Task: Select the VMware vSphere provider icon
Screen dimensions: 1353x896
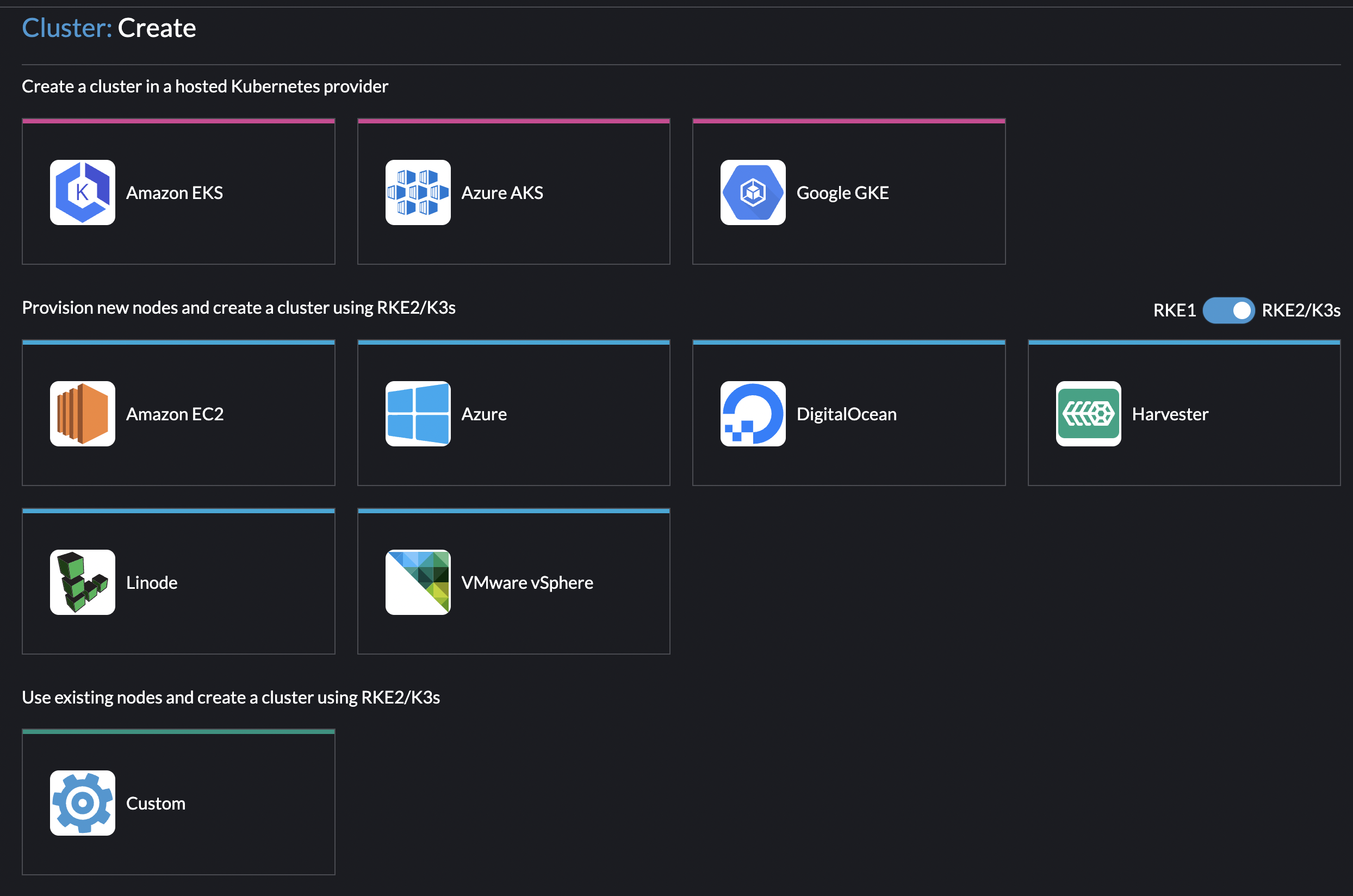Action: 418,582
